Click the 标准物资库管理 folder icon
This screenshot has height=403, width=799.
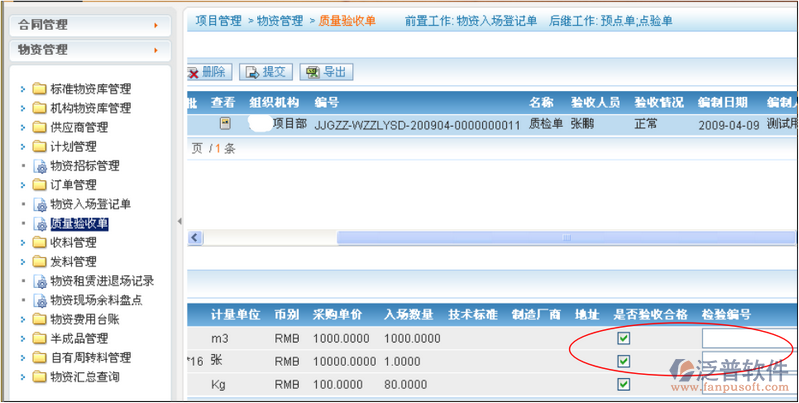[39, 89]
